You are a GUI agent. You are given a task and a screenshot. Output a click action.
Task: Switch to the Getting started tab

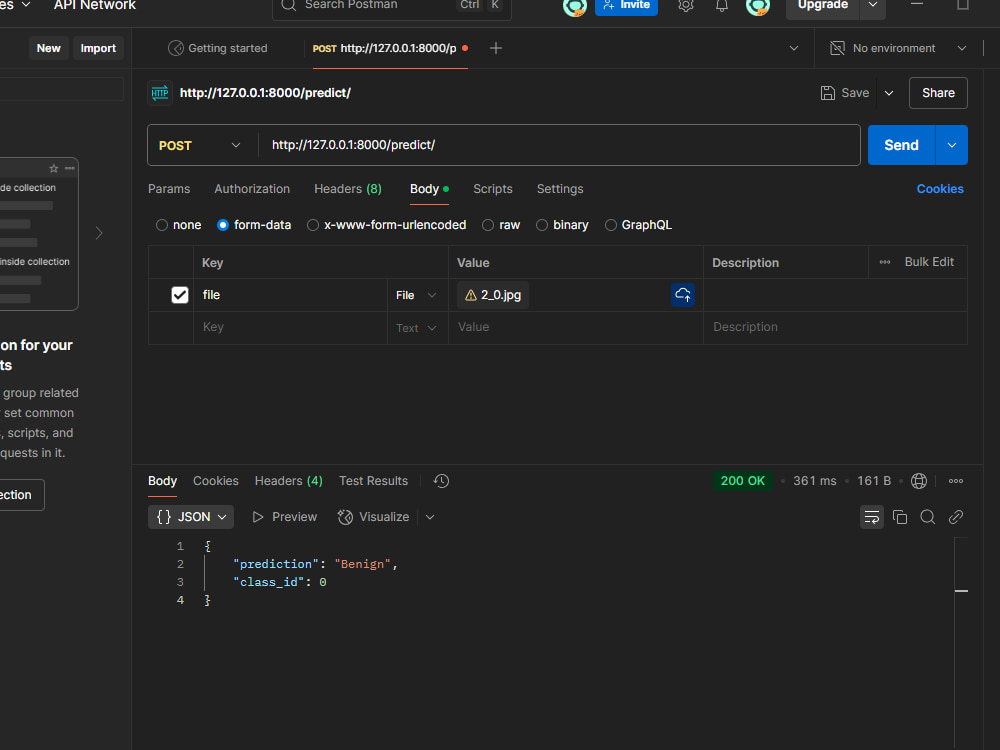click(217, 48)
